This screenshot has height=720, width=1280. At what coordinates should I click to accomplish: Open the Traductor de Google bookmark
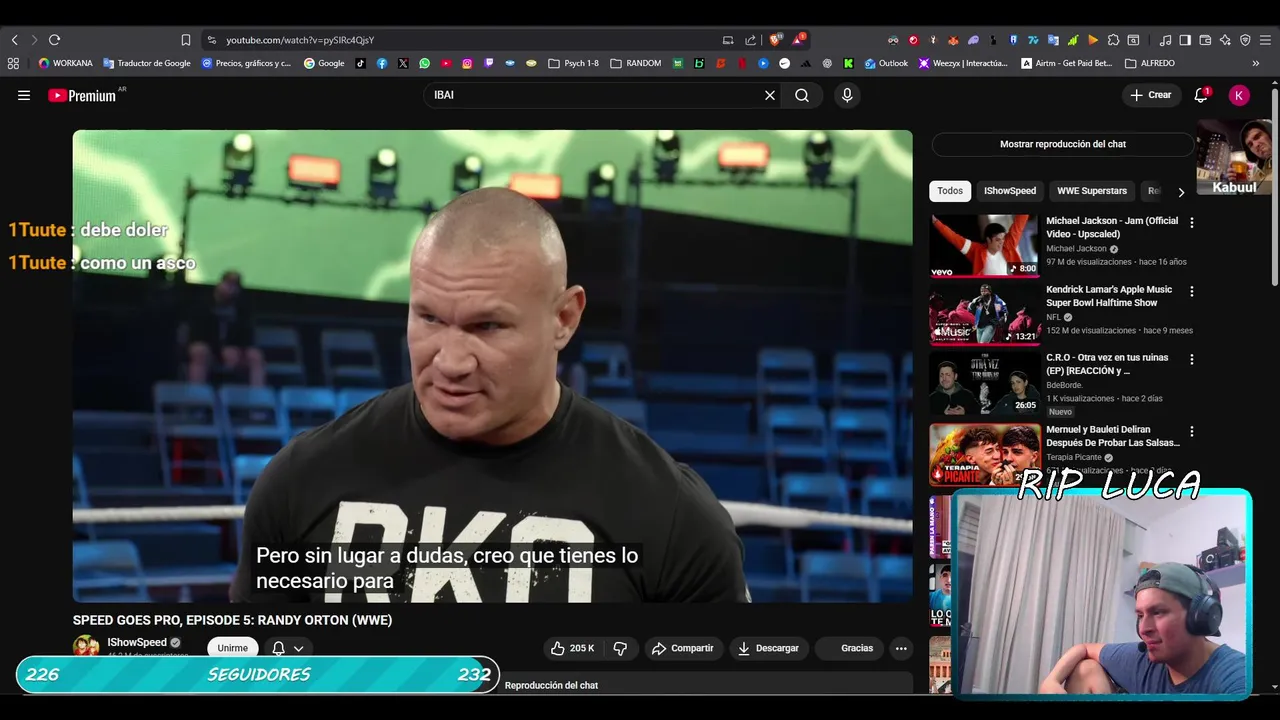(x=147, y=63)
